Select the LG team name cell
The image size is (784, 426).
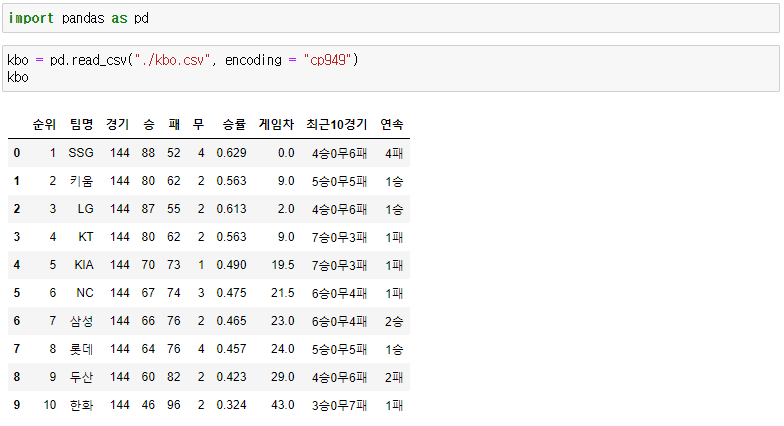click(x=86, y=208)
